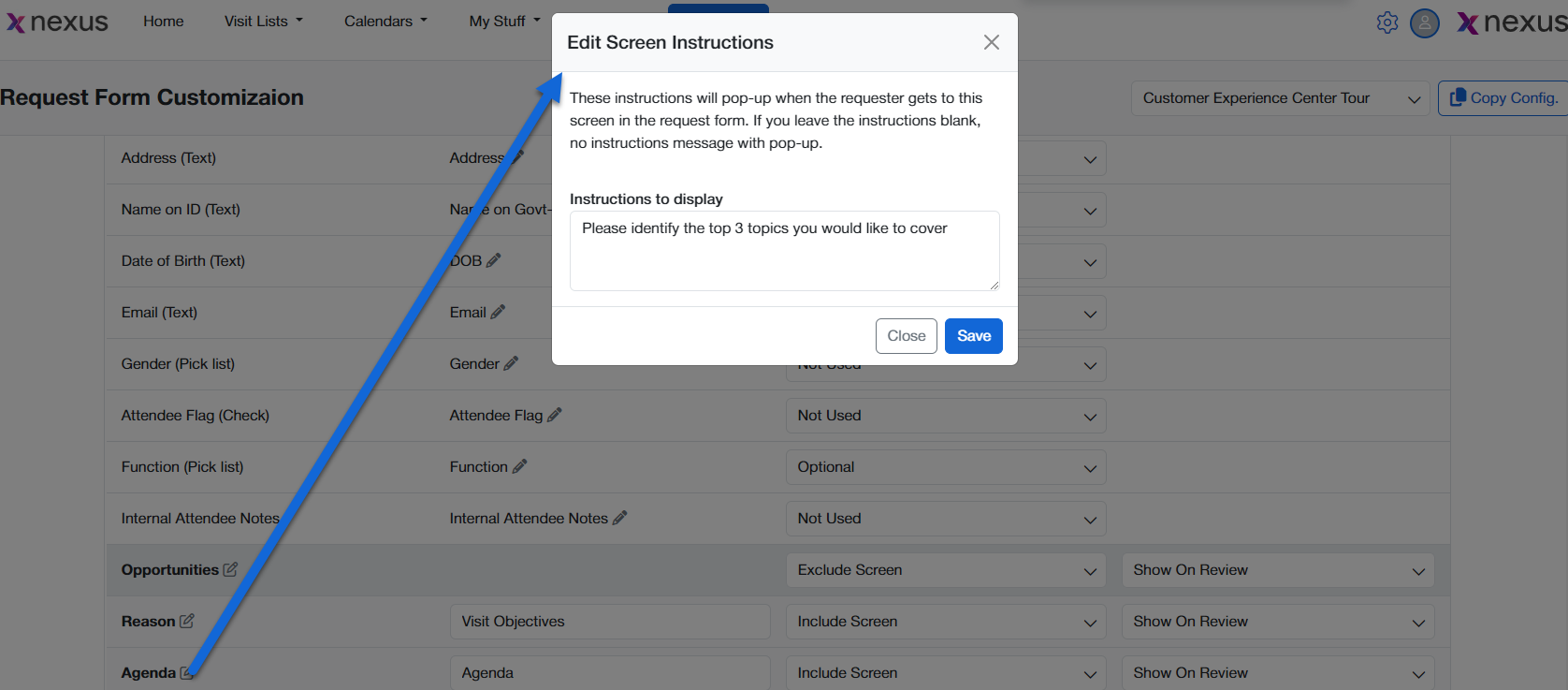The image size is (1568, 690).
Task: Go to the Home menu item
Action: 164,21
